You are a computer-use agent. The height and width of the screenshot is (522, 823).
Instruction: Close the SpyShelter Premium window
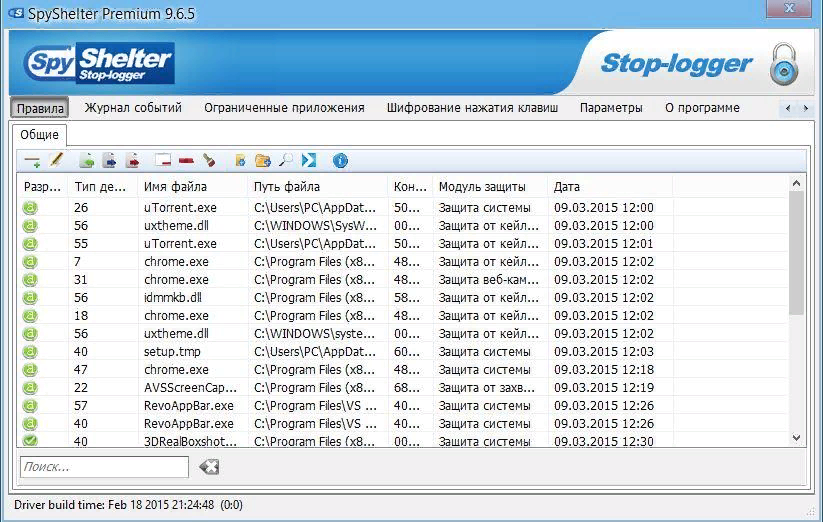[789, 8]
